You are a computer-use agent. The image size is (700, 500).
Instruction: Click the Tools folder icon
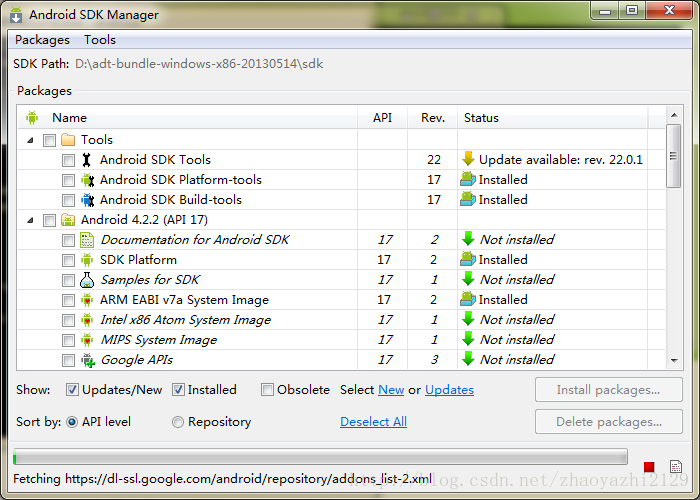68,140
